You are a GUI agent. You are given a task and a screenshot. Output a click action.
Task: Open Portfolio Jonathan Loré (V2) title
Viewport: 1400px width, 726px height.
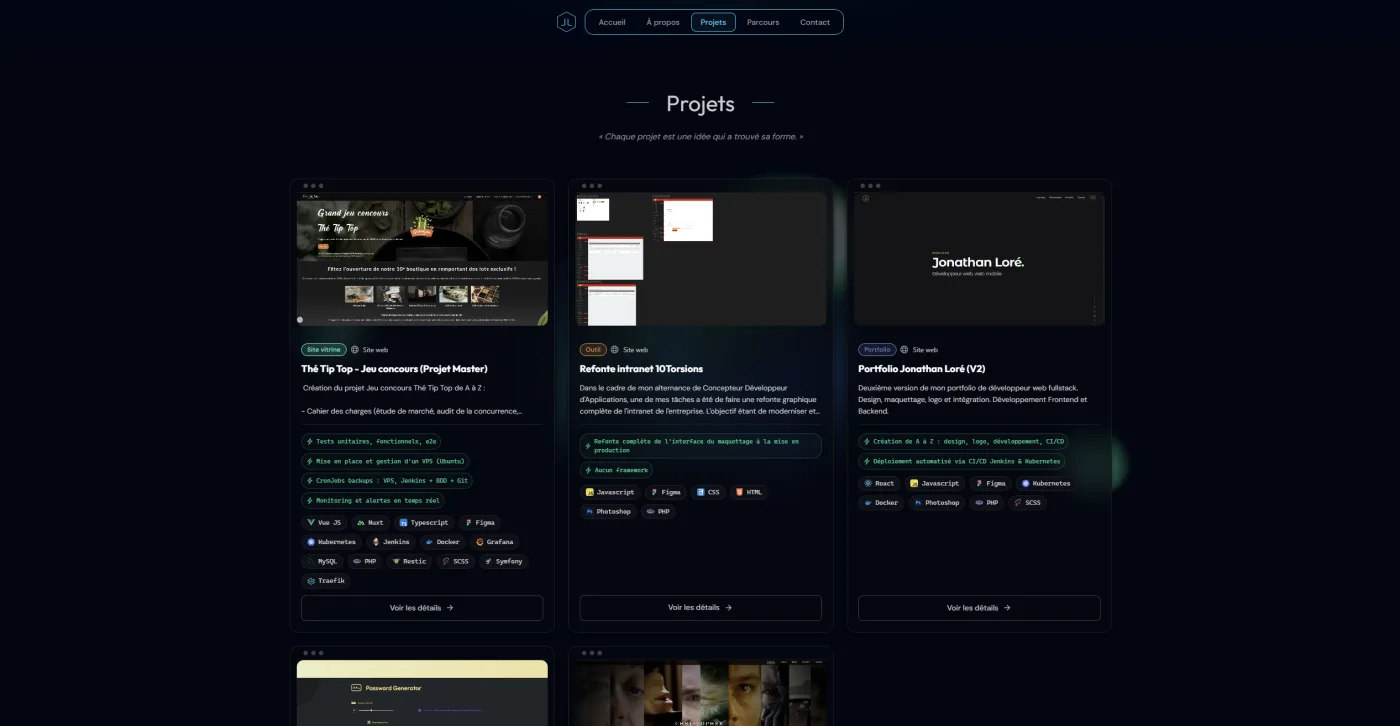coord(922,369)
